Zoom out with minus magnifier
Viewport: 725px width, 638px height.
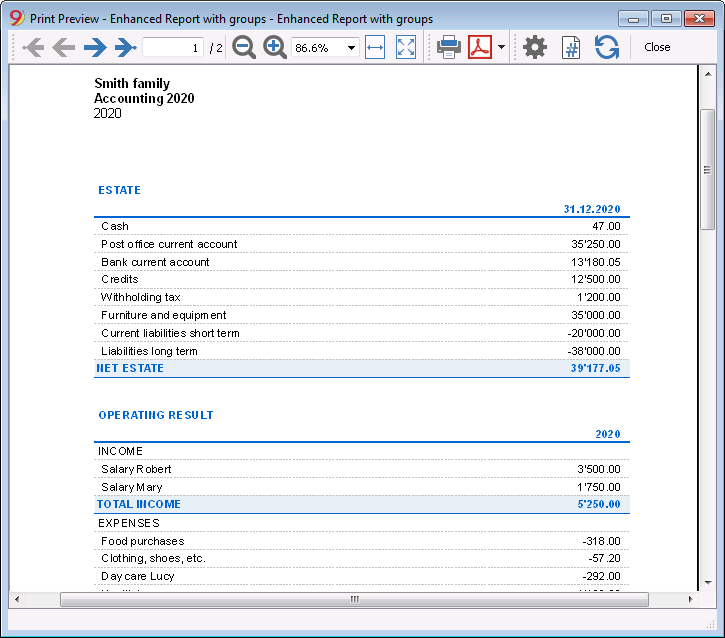244,47
